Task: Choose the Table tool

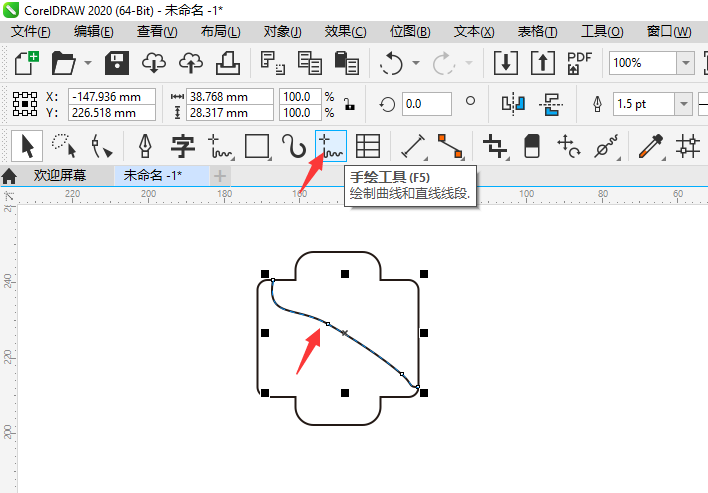Action: pos(368,147)
